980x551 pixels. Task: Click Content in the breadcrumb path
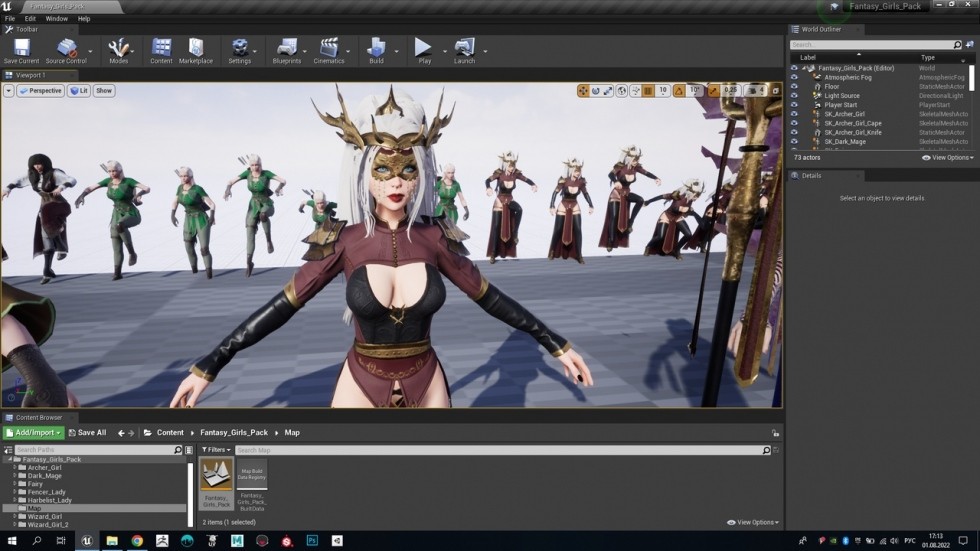[x=170, y=432]
